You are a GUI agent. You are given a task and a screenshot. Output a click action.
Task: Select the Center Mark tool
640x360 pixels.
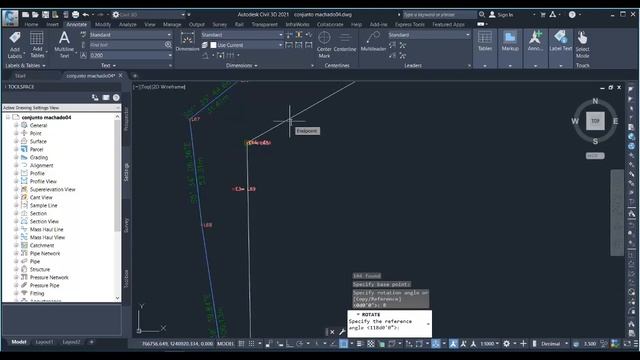coord(324,44)
